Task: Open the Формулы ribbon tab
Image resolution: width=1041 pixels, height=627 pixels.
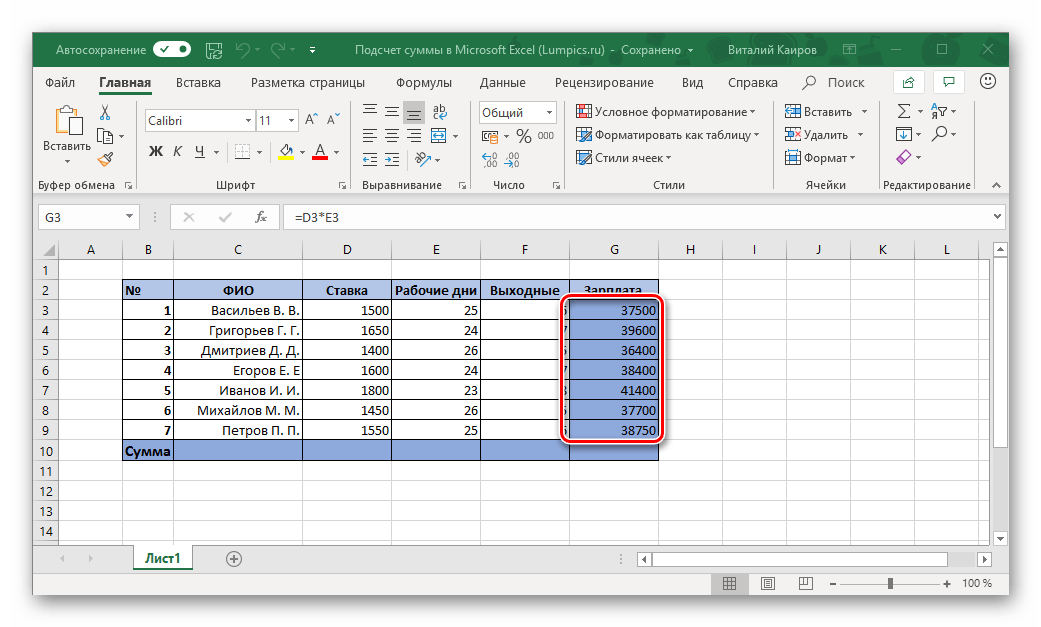Action: (423, 82)
